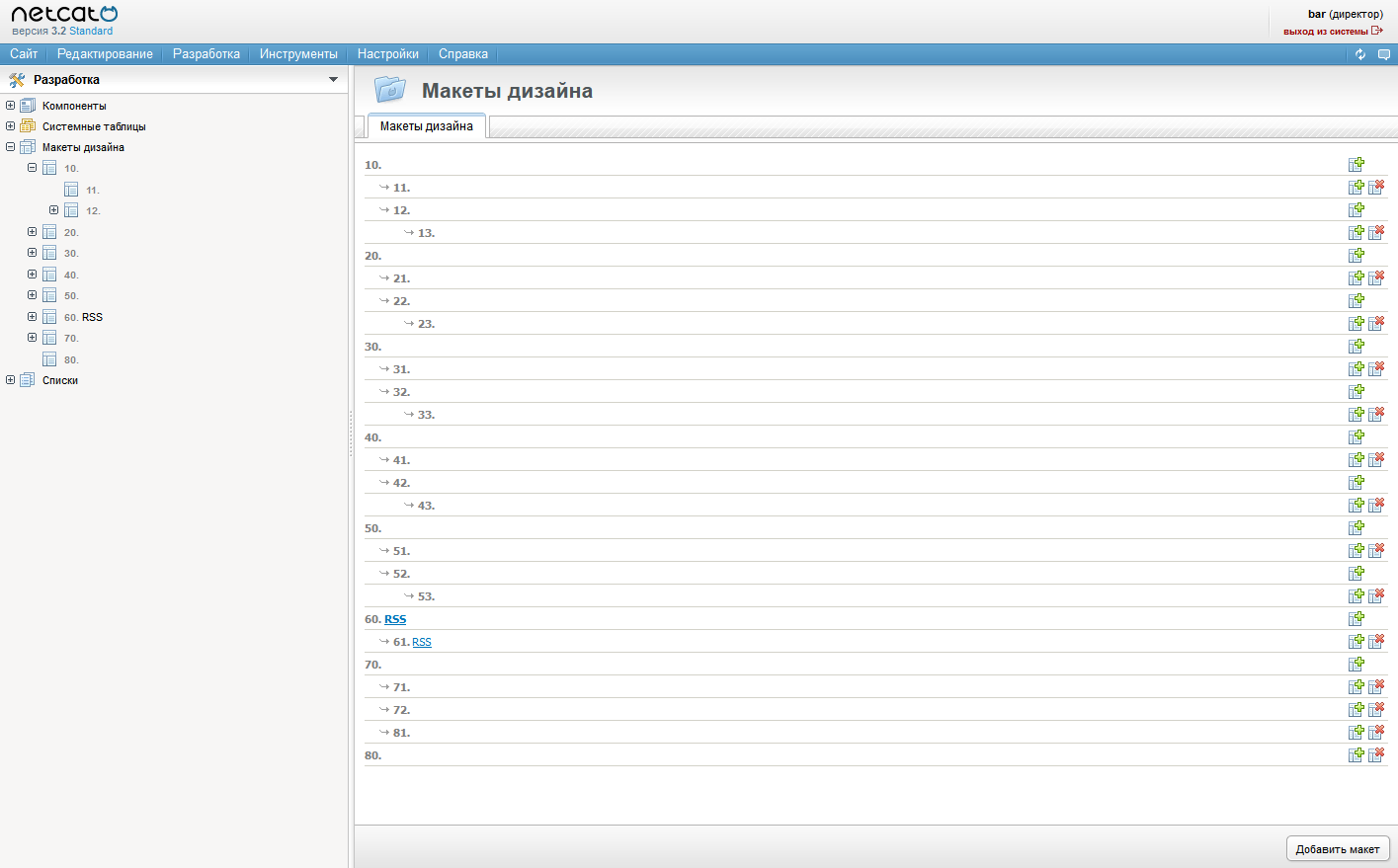The height and width of the screenshot is (868, 1398).
Task: Delete template 41. with the delete icon
Action: point(1376,460)
